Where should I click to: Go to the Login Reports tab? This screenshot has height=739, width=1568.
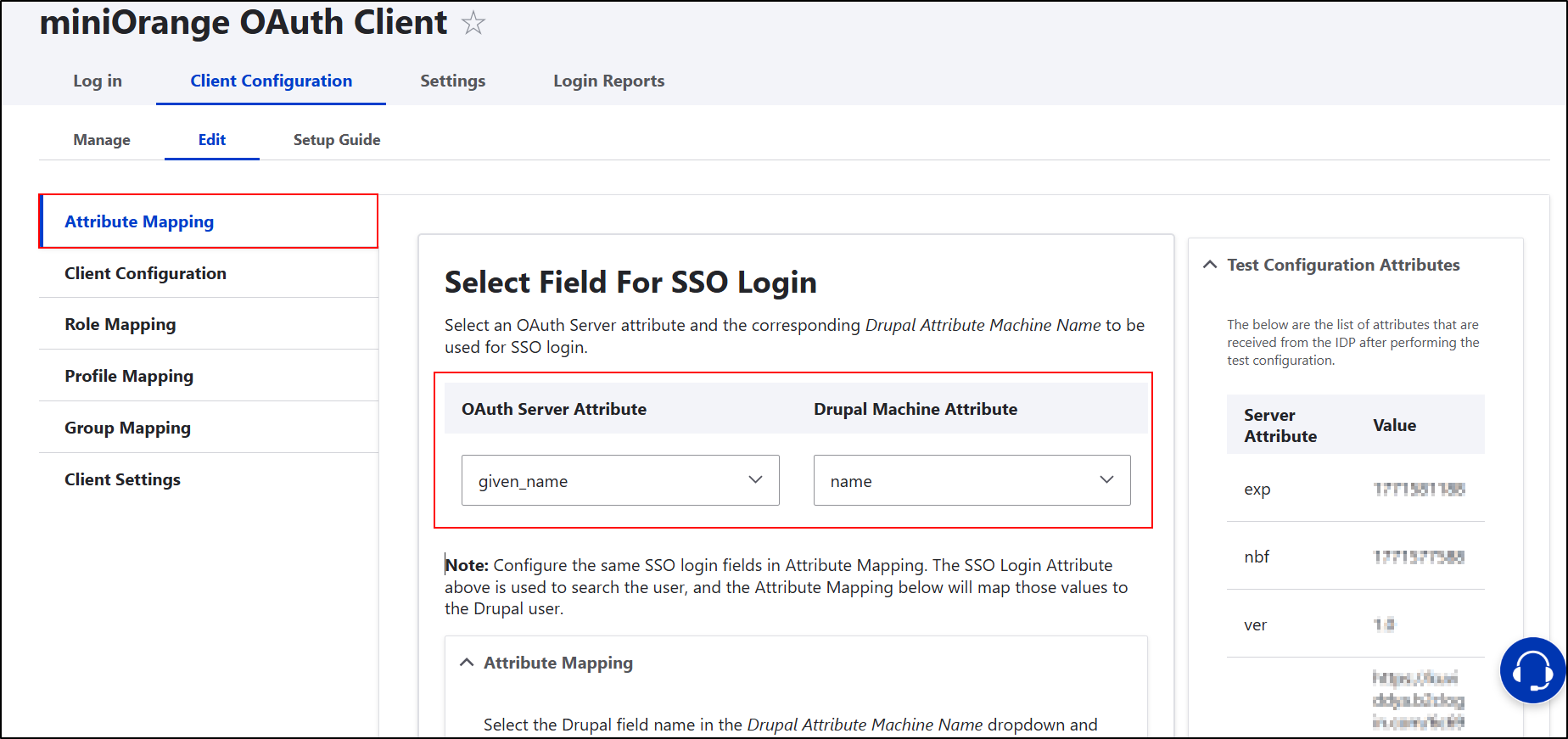[x=609, y=81]
